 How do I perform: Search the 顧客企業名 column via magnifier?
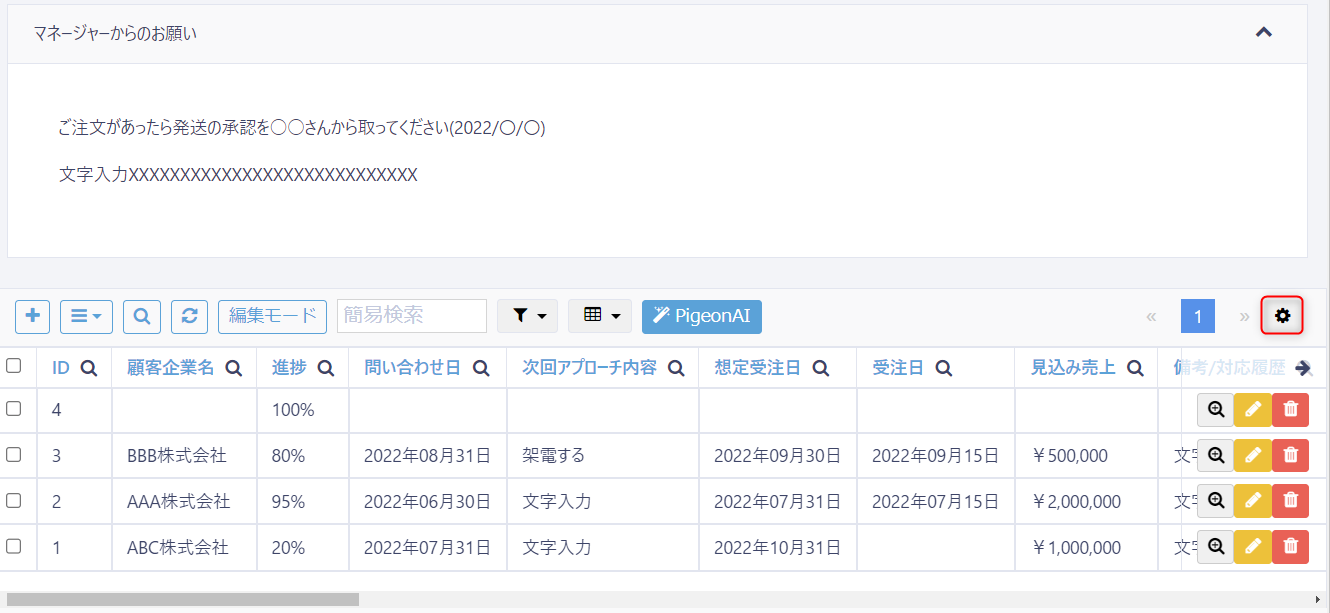pos(234,368)
